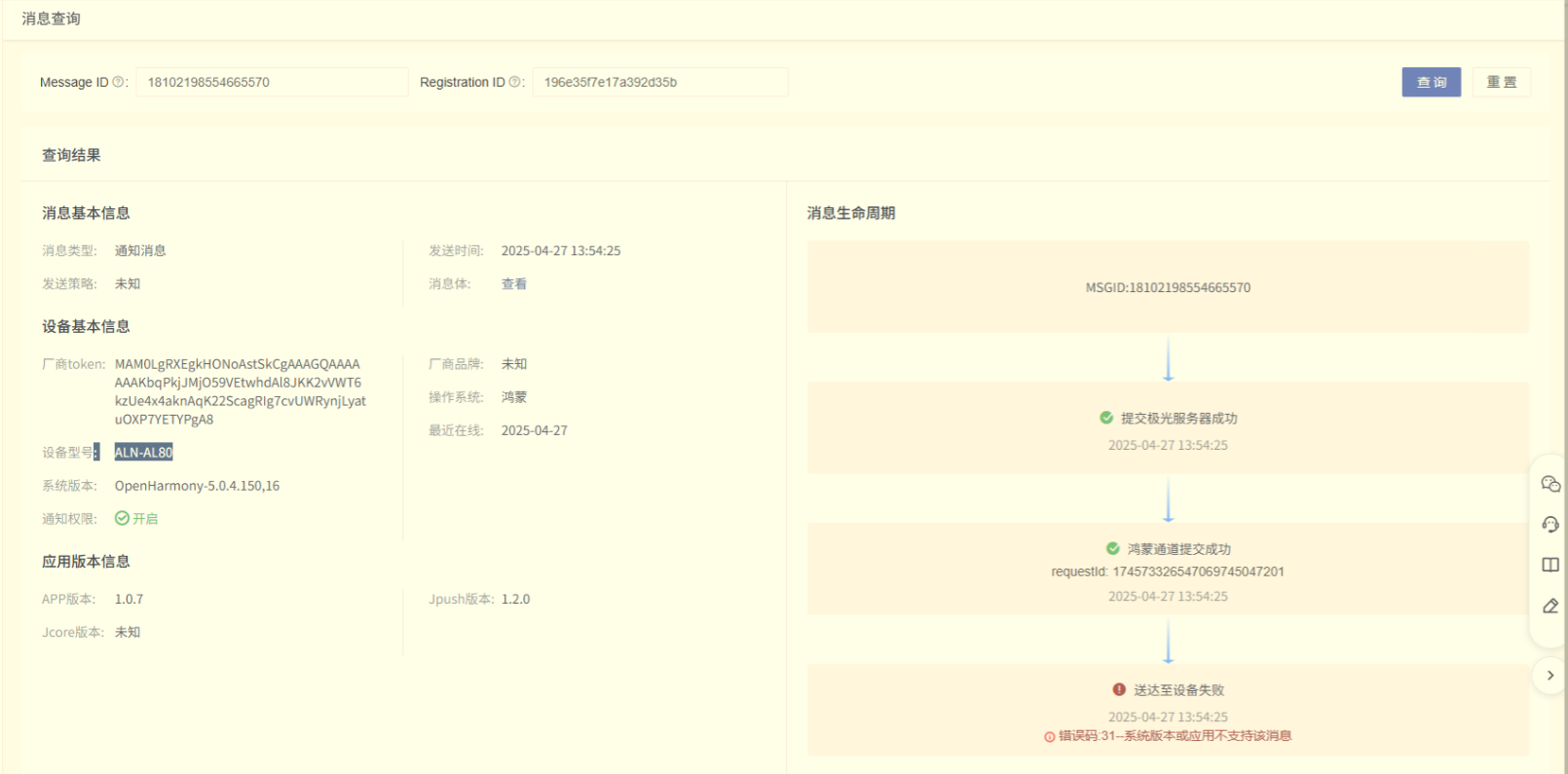Open the documentation book icon
The width and height of the screenshot is (1568, 774).
pos(1550,565)
